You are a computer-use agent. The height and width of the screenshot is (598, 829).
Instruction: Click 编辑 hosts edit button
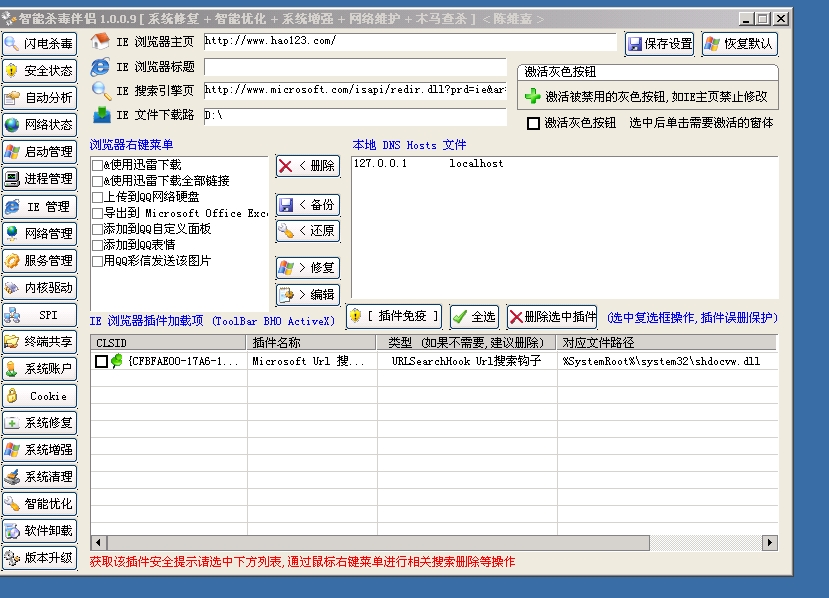click(308, 295)
